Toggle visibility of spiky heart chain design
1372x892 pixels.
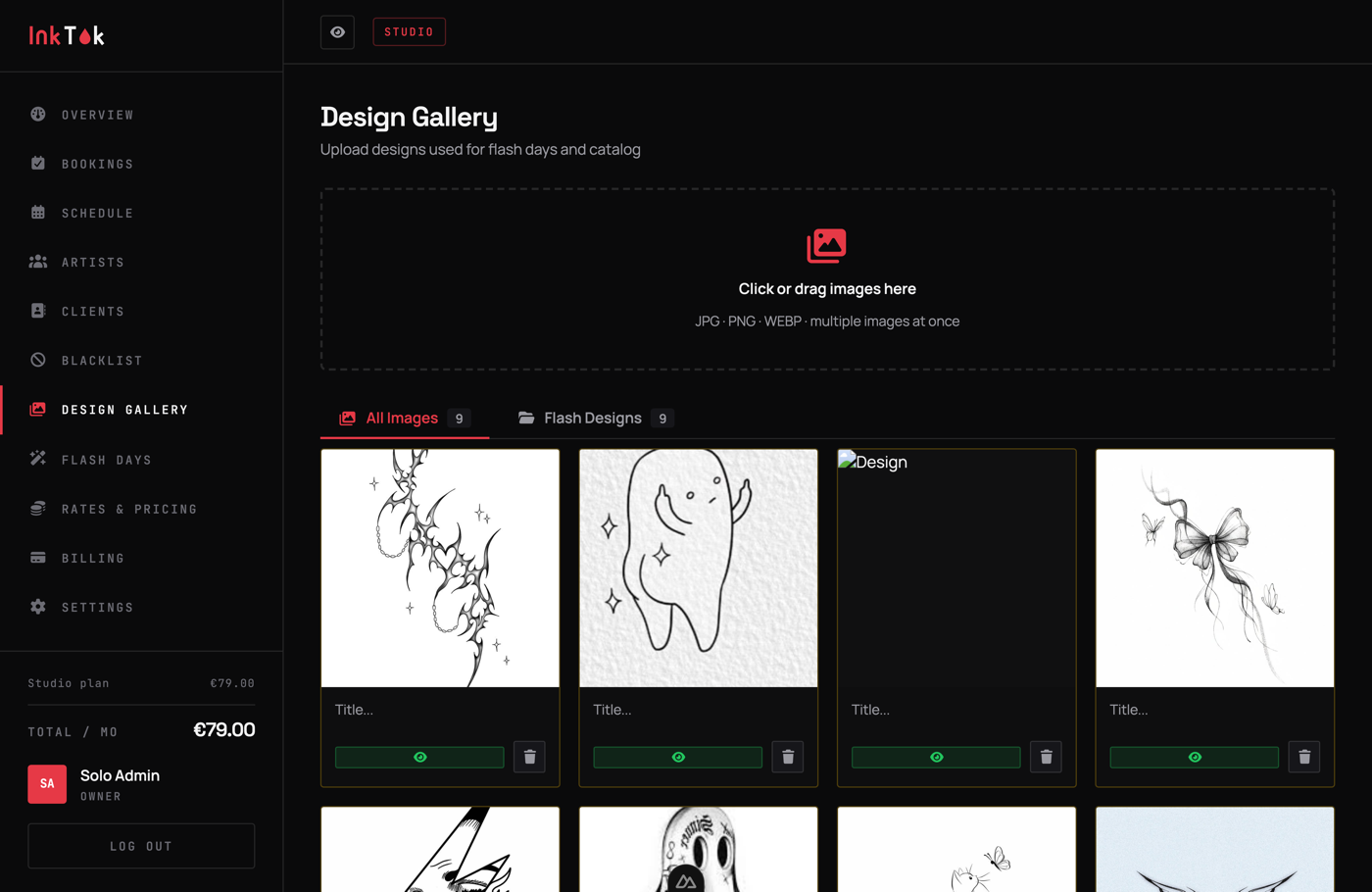pyautogui.click(x=419, y=757)
